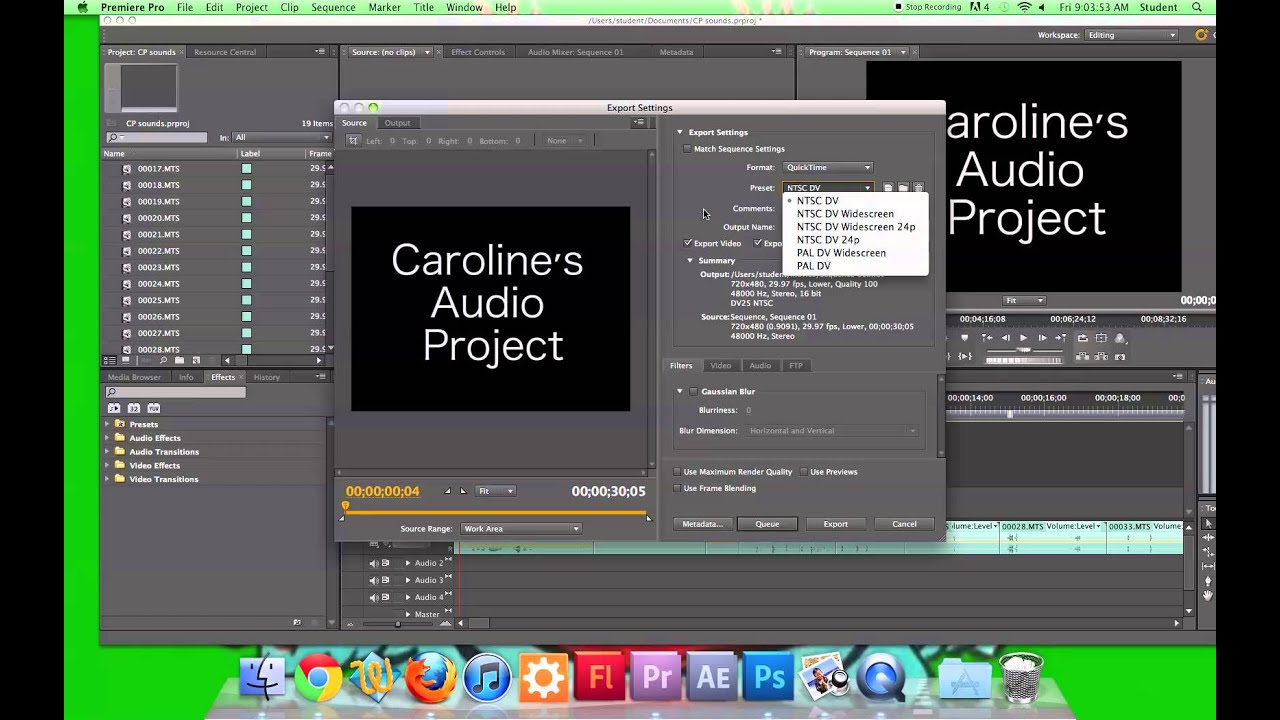Click the timeline zoom slider handle
Viewport: 1280px width, 720px height.
[x=397, y=624]
